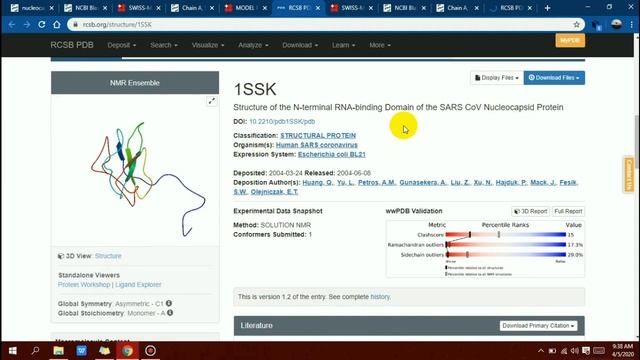Click the screen recorder taskbar icon
The width and height of the screenshot is (640, 360).
[x=150, y=351]
